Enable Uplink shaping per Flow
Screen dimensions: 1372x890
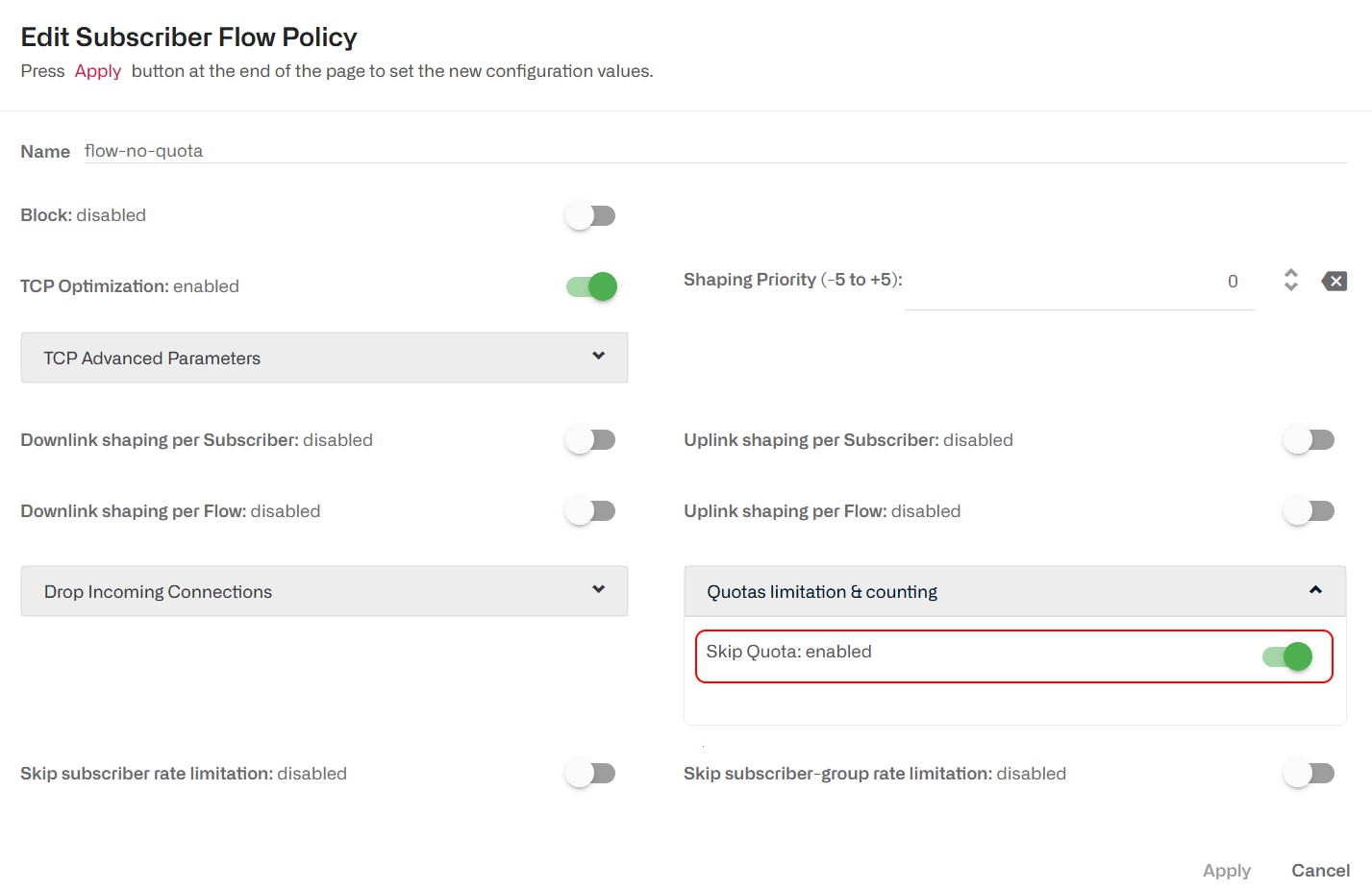click(x=1309, y=511)
